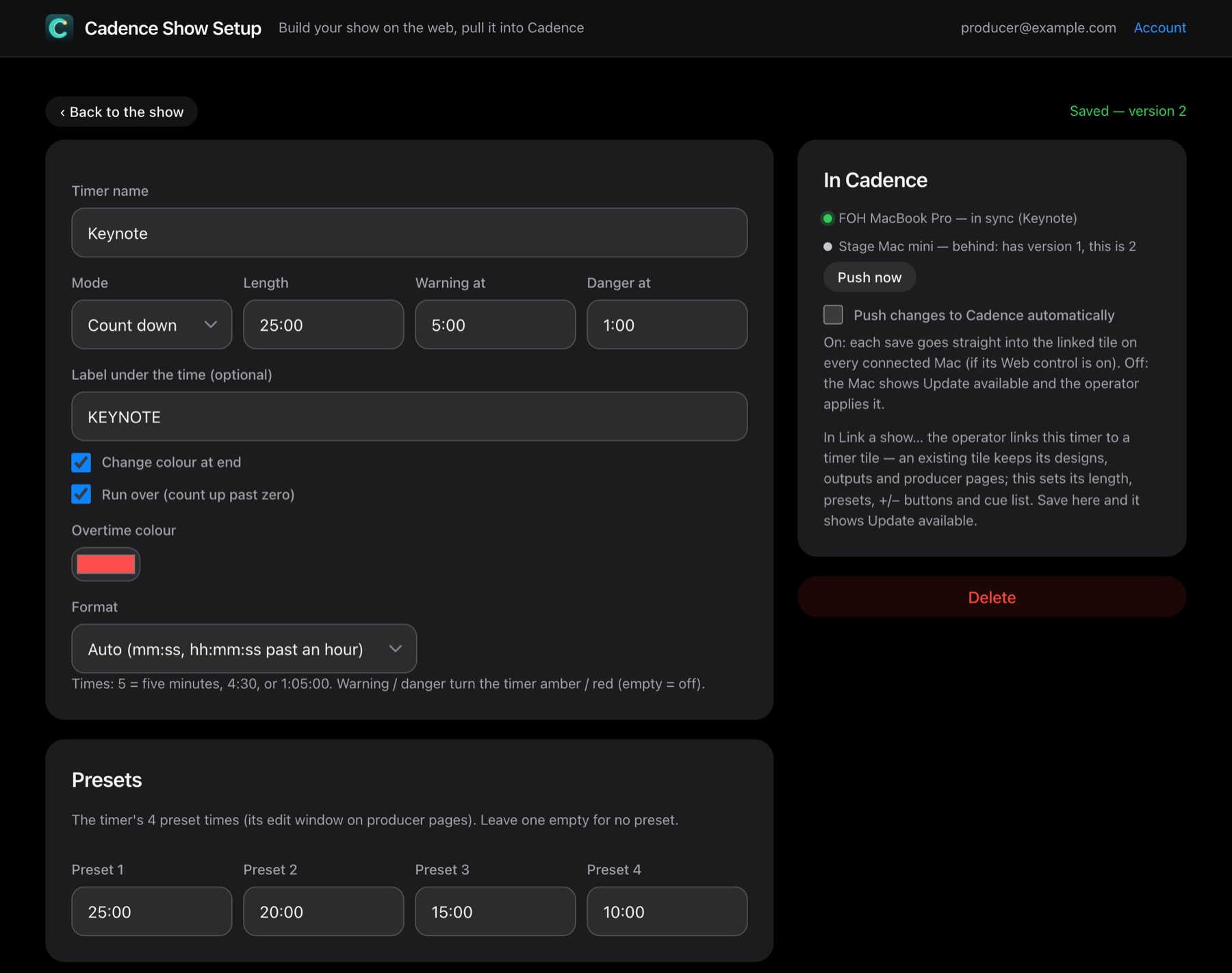Click the Danger at field showing 1:00

point(667,325)
